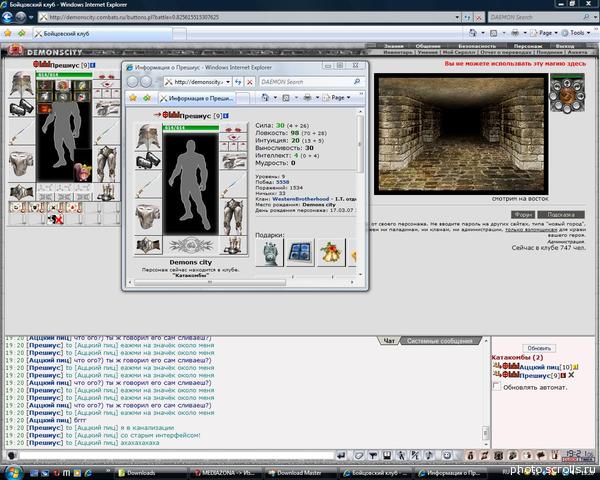
Task: Click the funnel filter icon in chat toolbar
Action: pos(373,455)
